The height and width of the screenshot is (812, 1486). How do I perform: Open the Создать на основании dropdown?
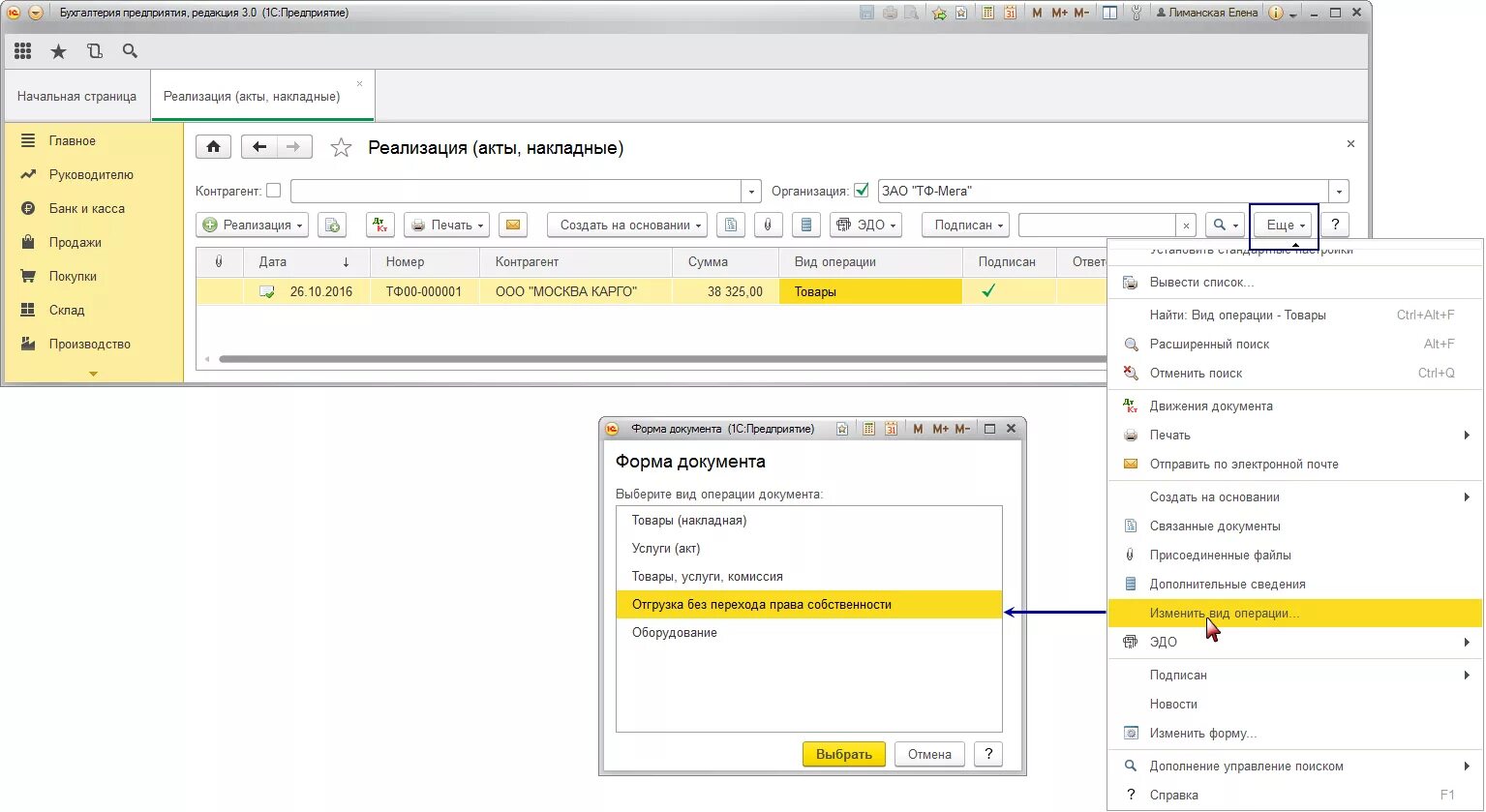click(x=627, y=225)
